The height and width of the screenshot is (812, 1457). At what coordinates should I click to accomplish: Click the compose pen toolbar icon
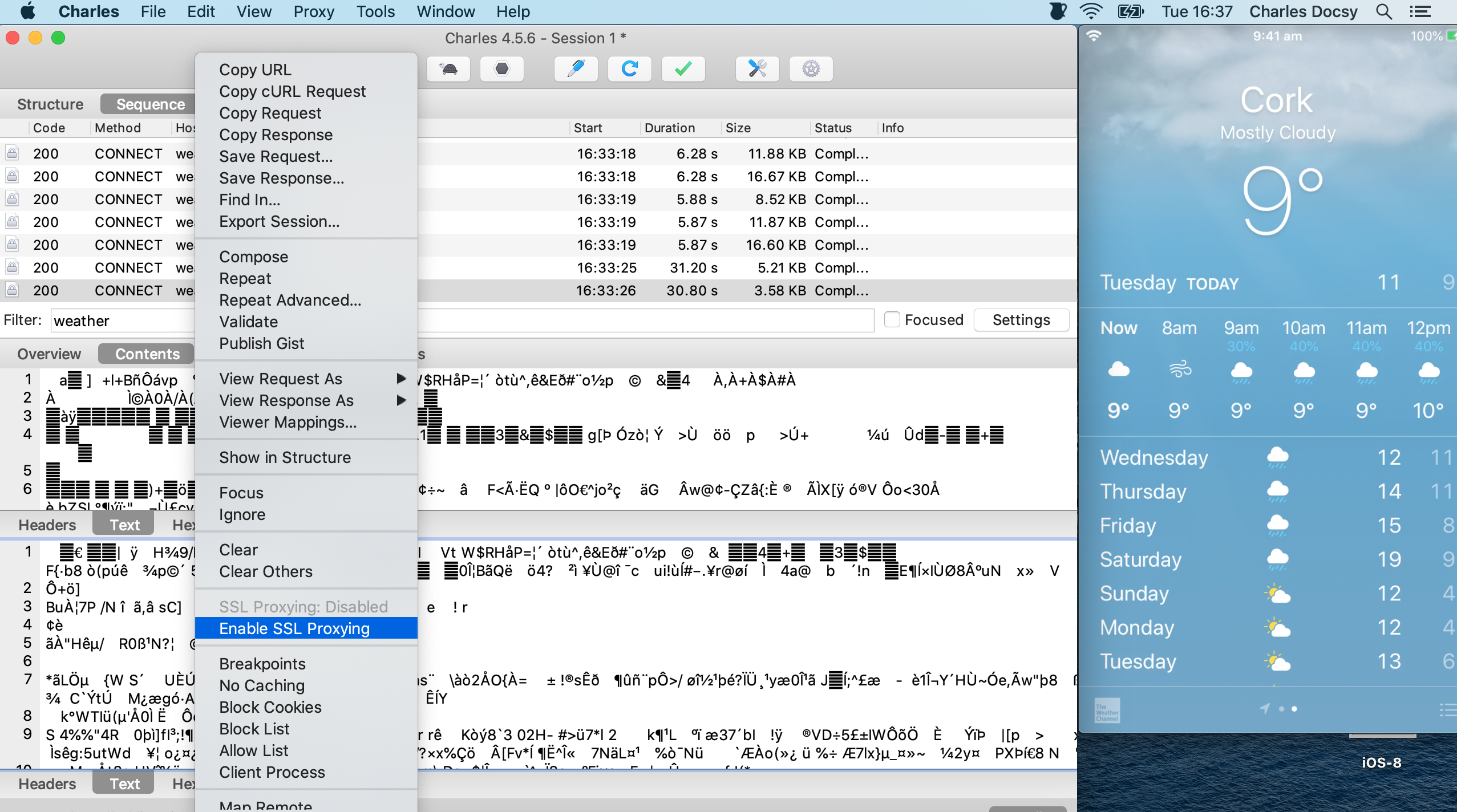[x=576, y=69]
